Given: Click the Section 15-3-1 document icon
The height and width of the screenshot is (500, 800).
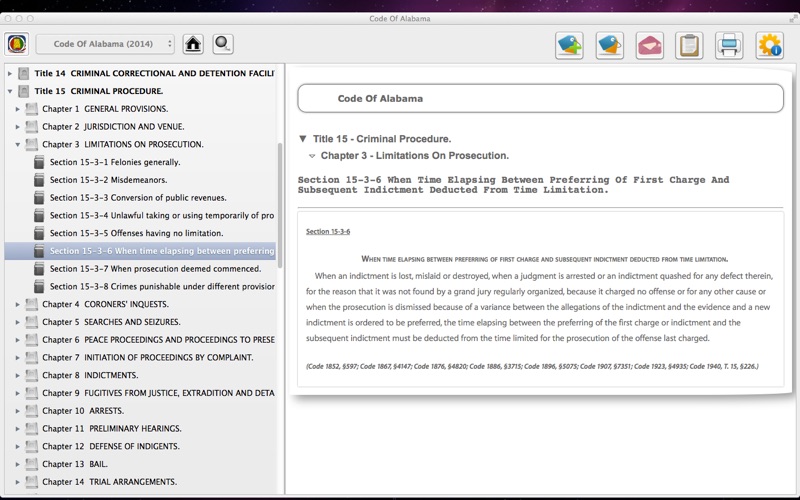Looking at the screenshot, I should point(39,162).
